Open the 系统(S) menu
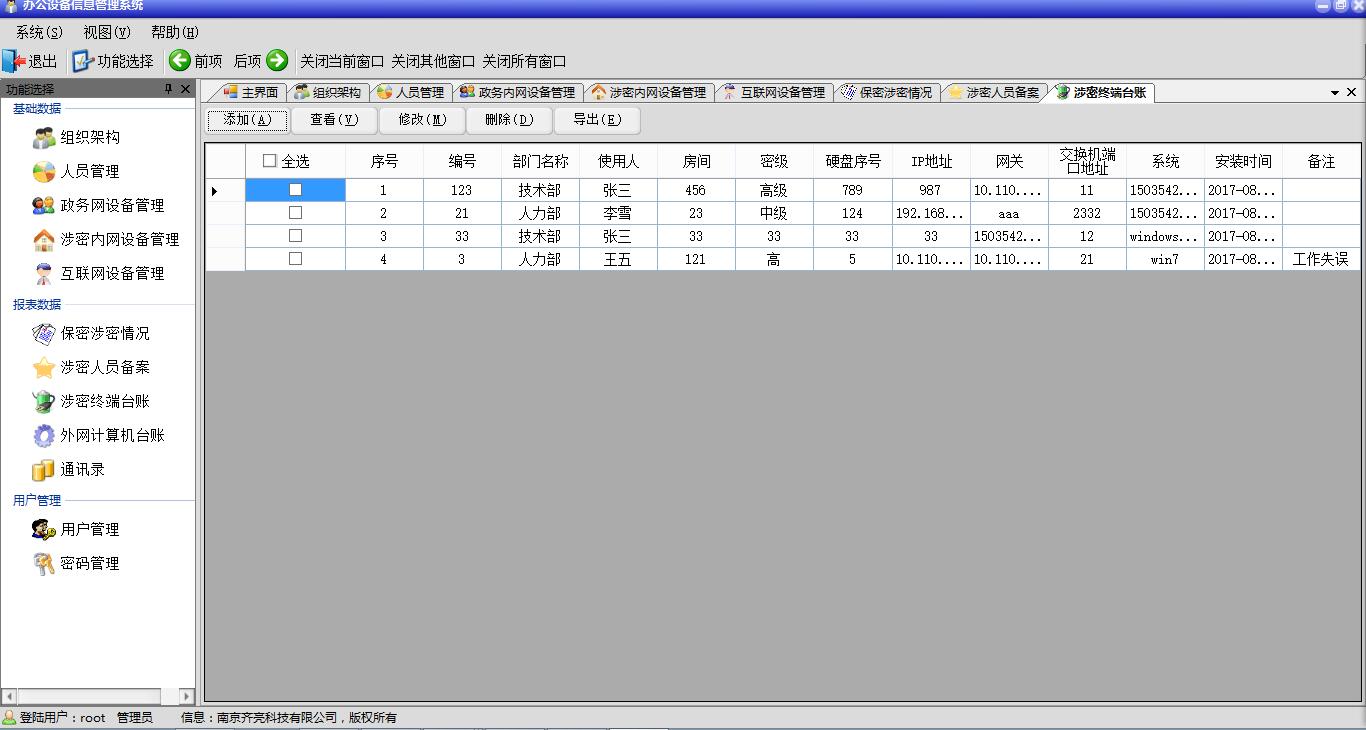 click(39, 32)
